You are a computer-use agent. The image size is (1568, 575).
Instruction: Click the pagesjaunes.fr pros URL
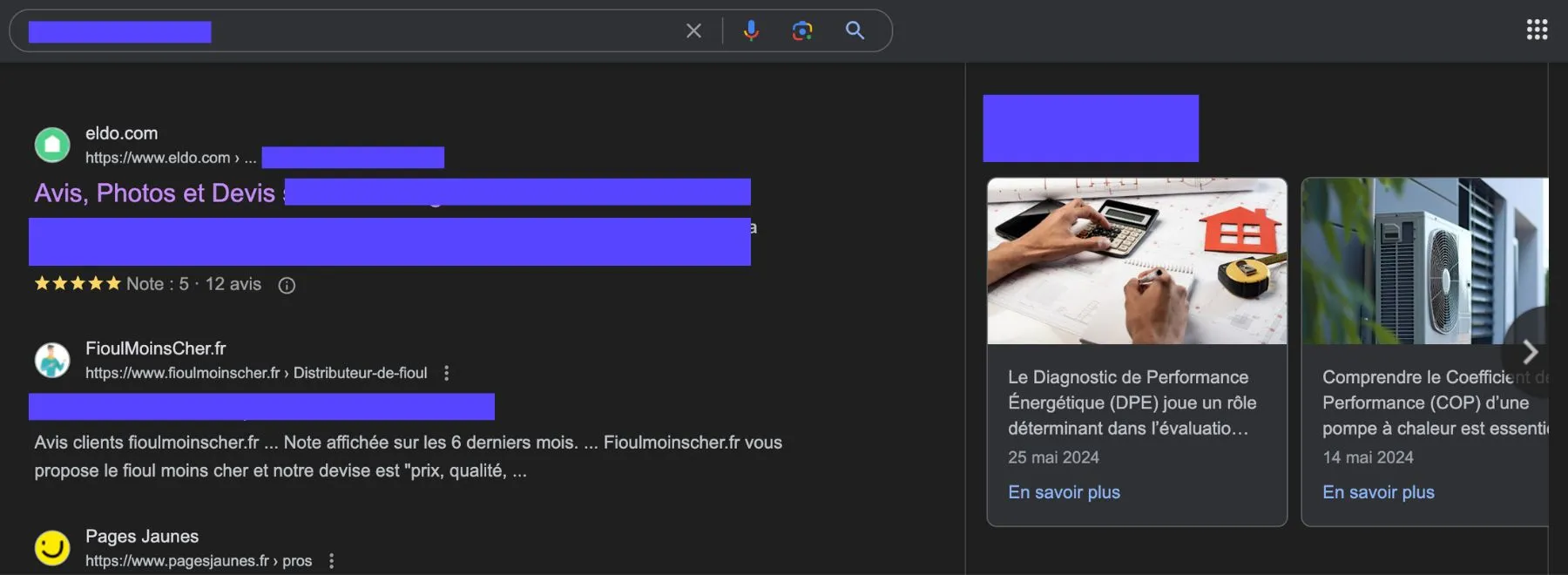coord(199,561)
